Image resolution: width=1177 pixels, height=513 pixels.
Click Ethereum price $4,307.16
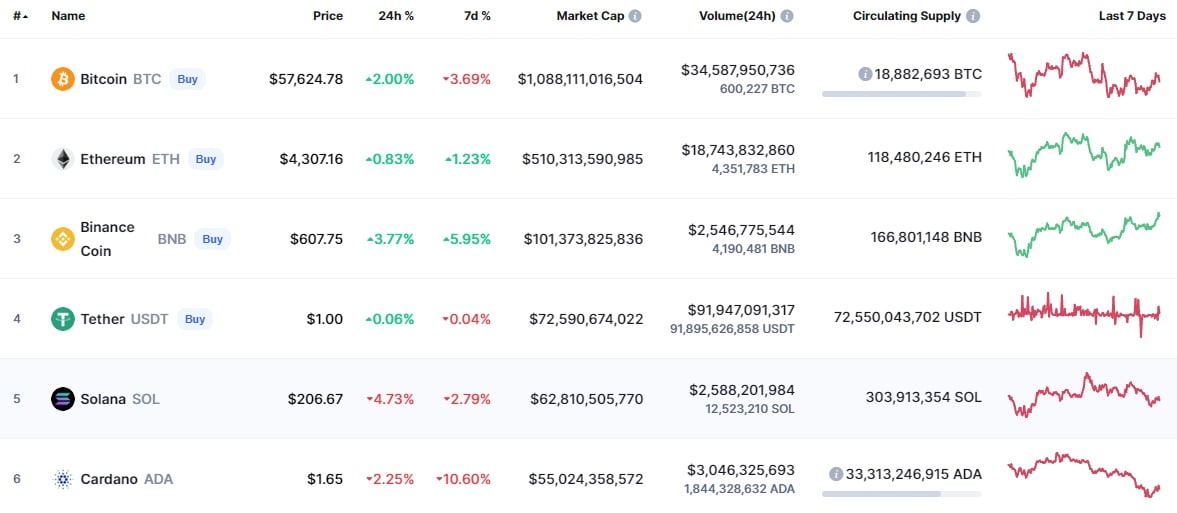point(312,159)
